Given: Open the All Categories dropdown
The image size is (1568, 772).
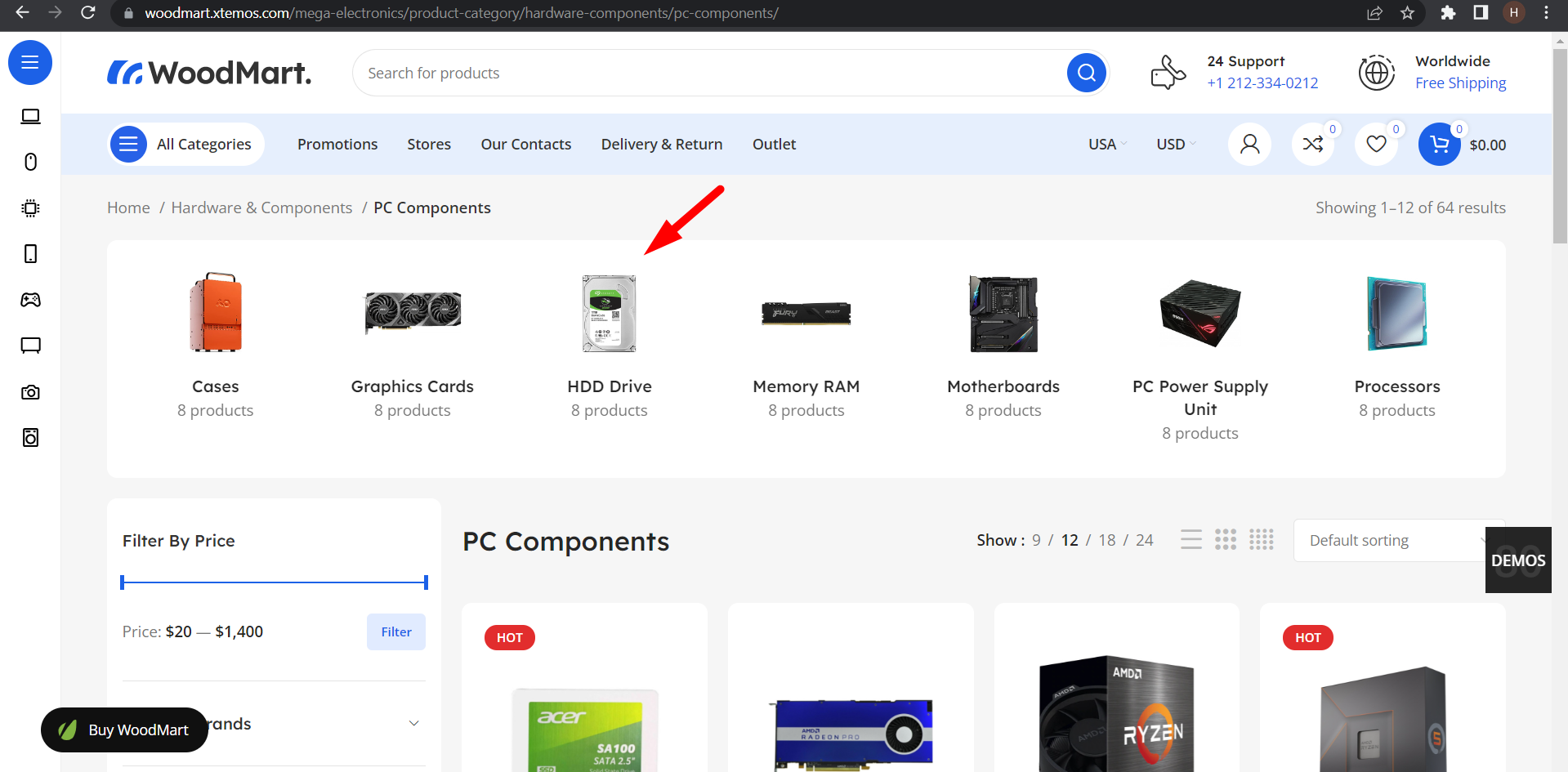Looking at the screenshot, I should tap(186, 145).
